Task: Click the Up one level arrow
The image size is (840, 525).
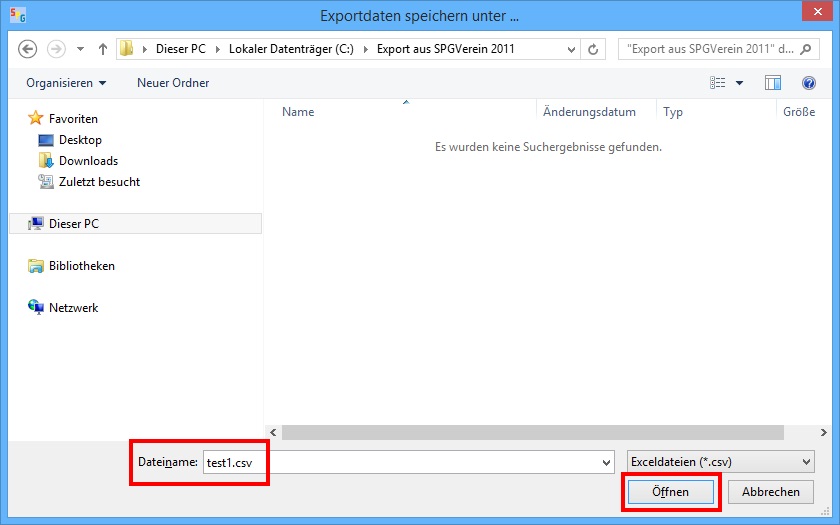Action: point(103,49)
